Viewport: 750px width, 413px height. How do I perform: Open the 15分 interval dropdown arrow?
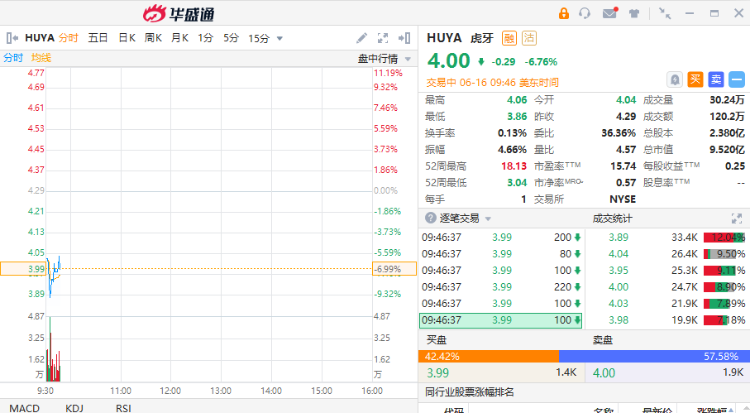coord(280,39)
